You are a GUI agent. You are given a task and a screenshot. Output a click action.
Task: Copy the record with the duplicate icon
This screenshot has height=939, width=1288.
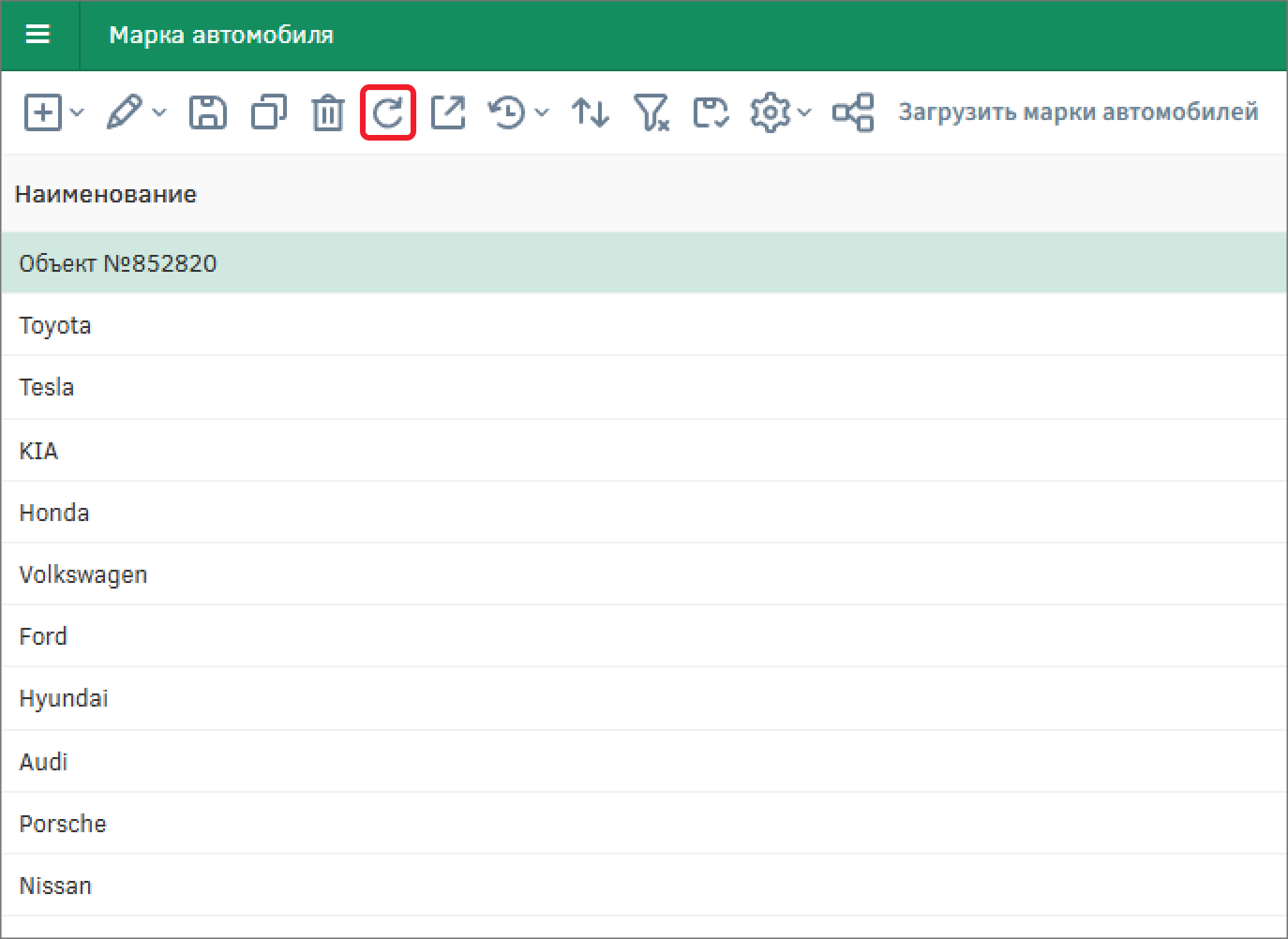268,112
